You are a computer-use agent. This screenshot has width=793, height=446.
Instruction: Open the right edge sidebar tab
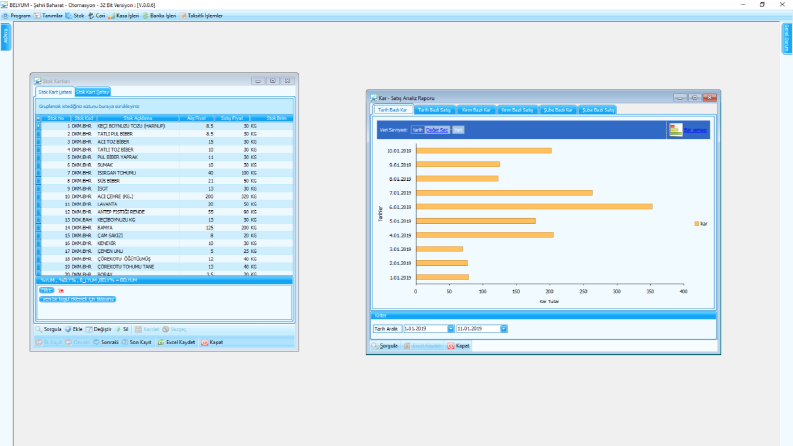(787, 38)
